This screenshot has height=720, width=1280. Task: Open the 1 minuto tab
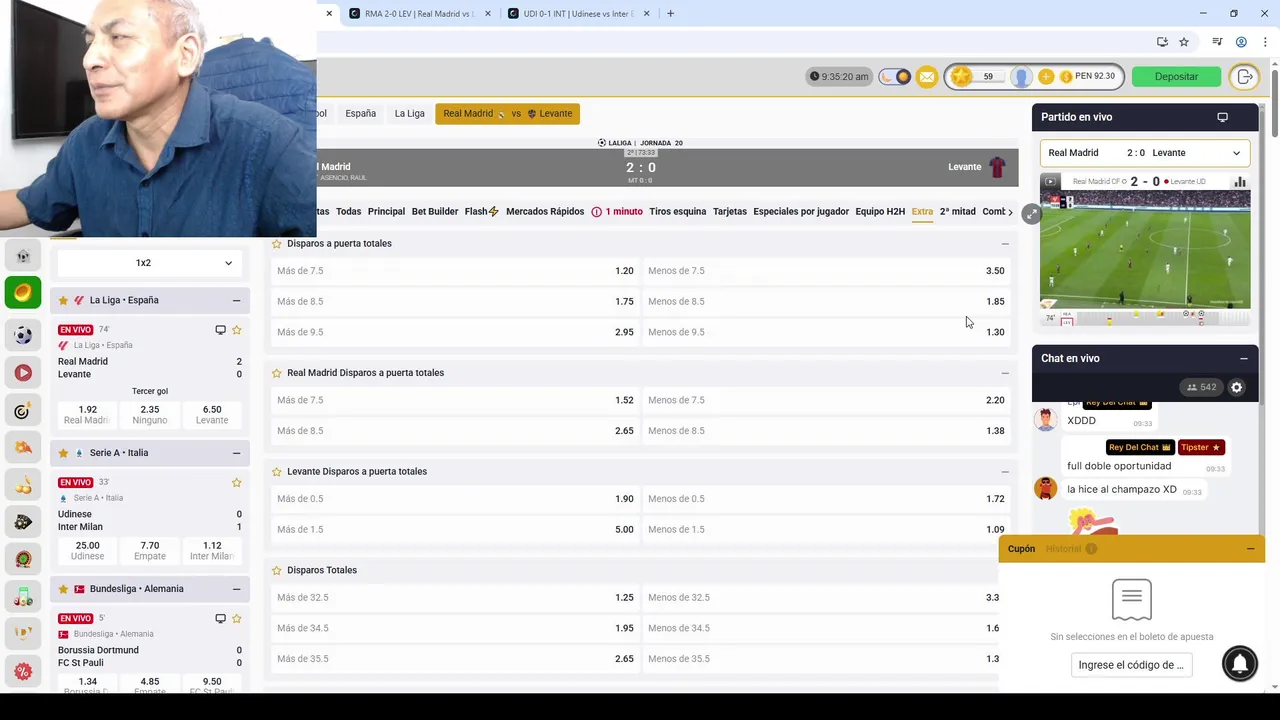tap(617, 212)
